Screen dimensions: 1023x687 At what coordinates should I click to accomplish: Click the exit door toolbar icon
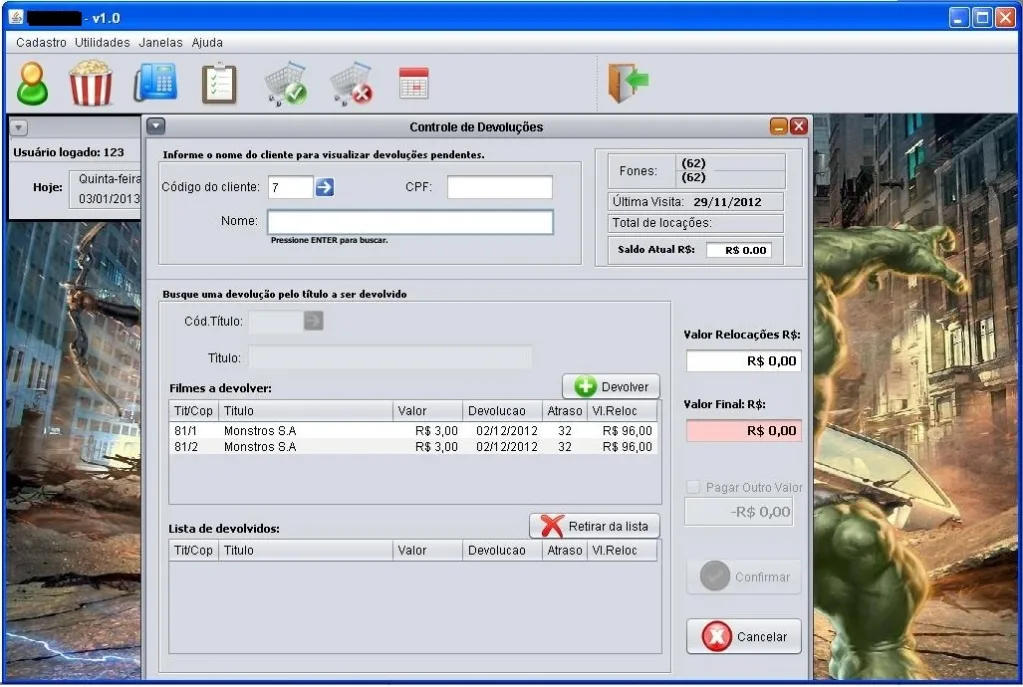(628, 82)
